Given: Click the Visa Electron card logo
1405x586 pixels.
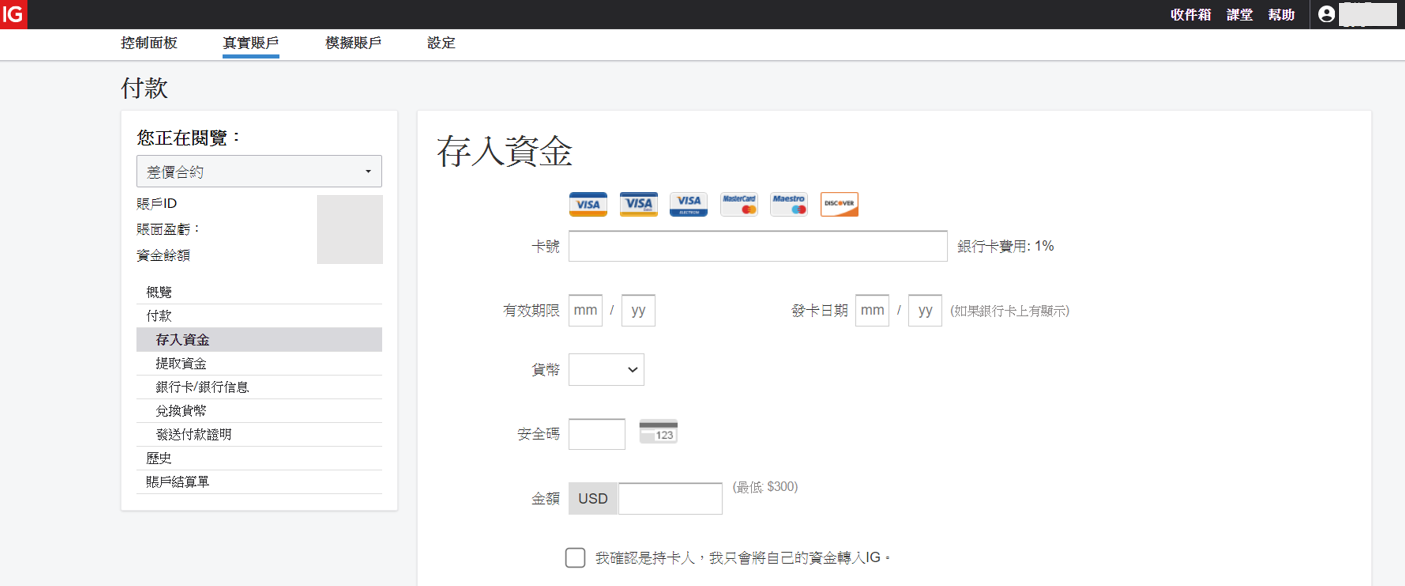Looking at the screenshot, I should coord(689,204).
